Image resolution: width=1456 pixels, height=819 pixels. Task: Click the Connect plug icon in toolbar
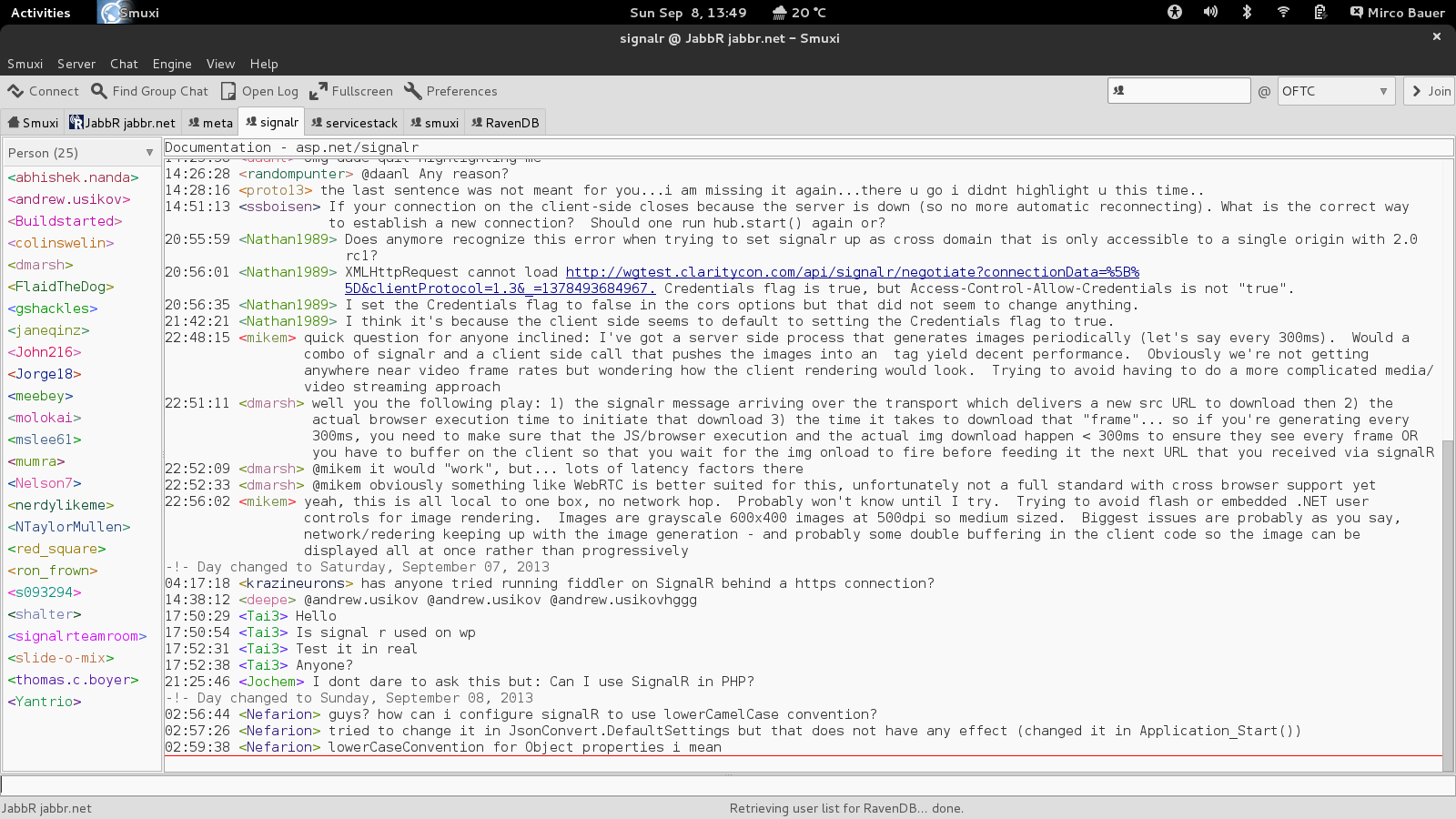pyautogui.click(x=15, y=91)
